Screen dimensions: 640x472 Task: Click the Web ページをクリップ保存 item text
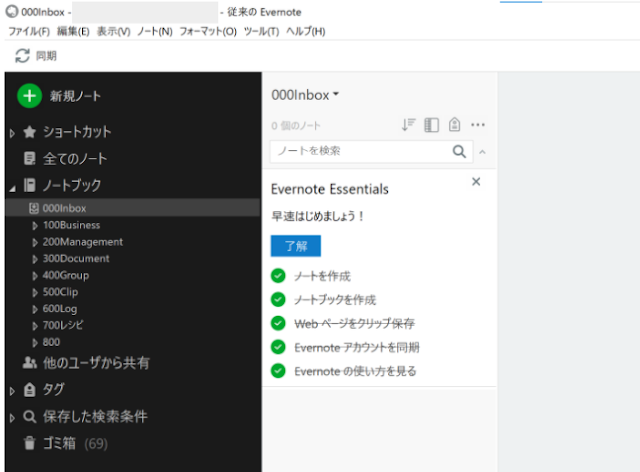click(x=355, y=324)
